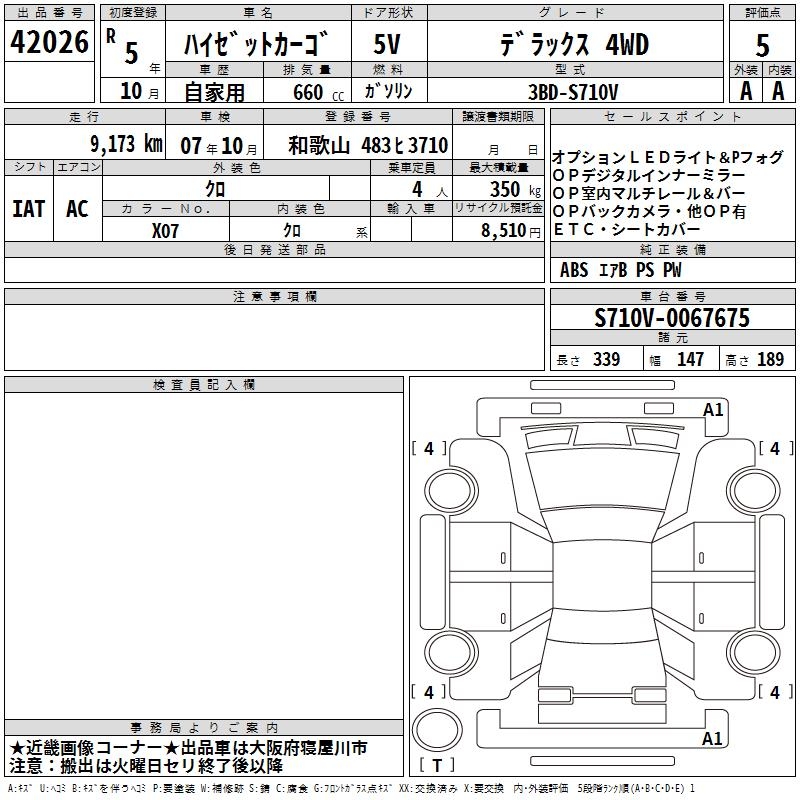Select the 検査員記入欄 header

[204, 385]
